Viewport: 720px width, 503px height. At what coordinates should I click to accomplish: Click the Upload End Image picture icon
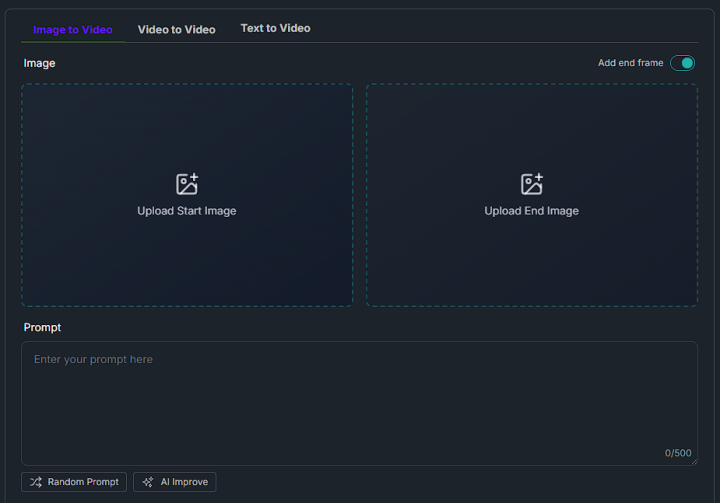click(532, 184)
